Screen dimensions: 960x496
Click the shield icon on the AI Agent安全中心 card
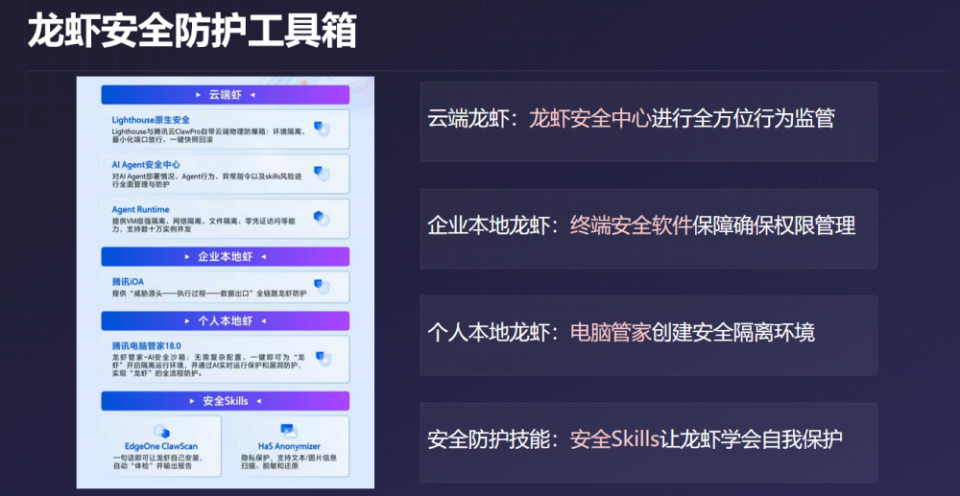point(321,173)
